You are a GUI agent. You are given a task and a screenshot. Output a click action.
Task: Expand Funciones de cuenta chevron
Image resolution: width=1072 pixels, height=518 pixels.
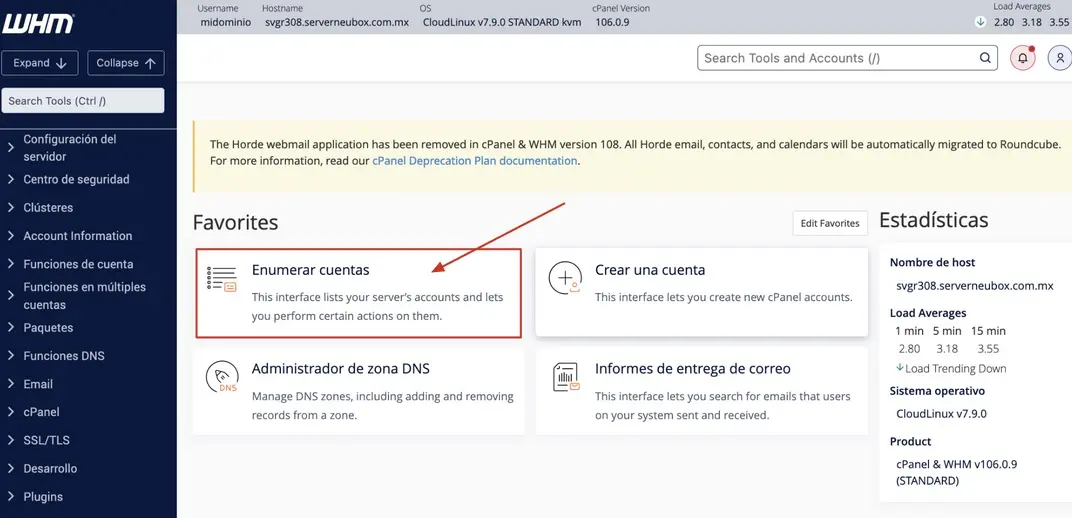tap(10, 264)
